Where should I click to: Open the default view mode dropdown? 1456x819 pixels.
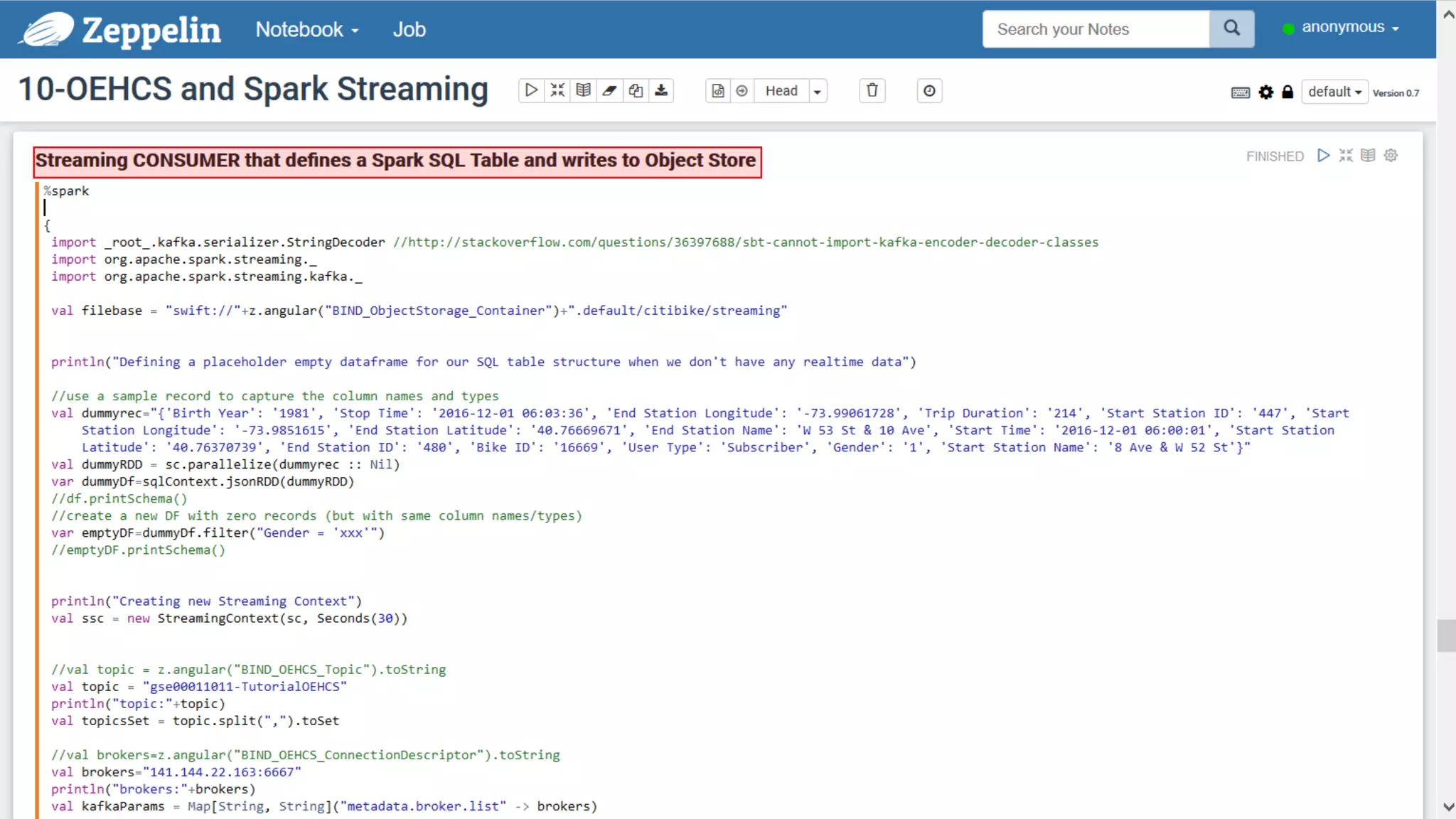pyautogui.click(x=1334, y=92)
